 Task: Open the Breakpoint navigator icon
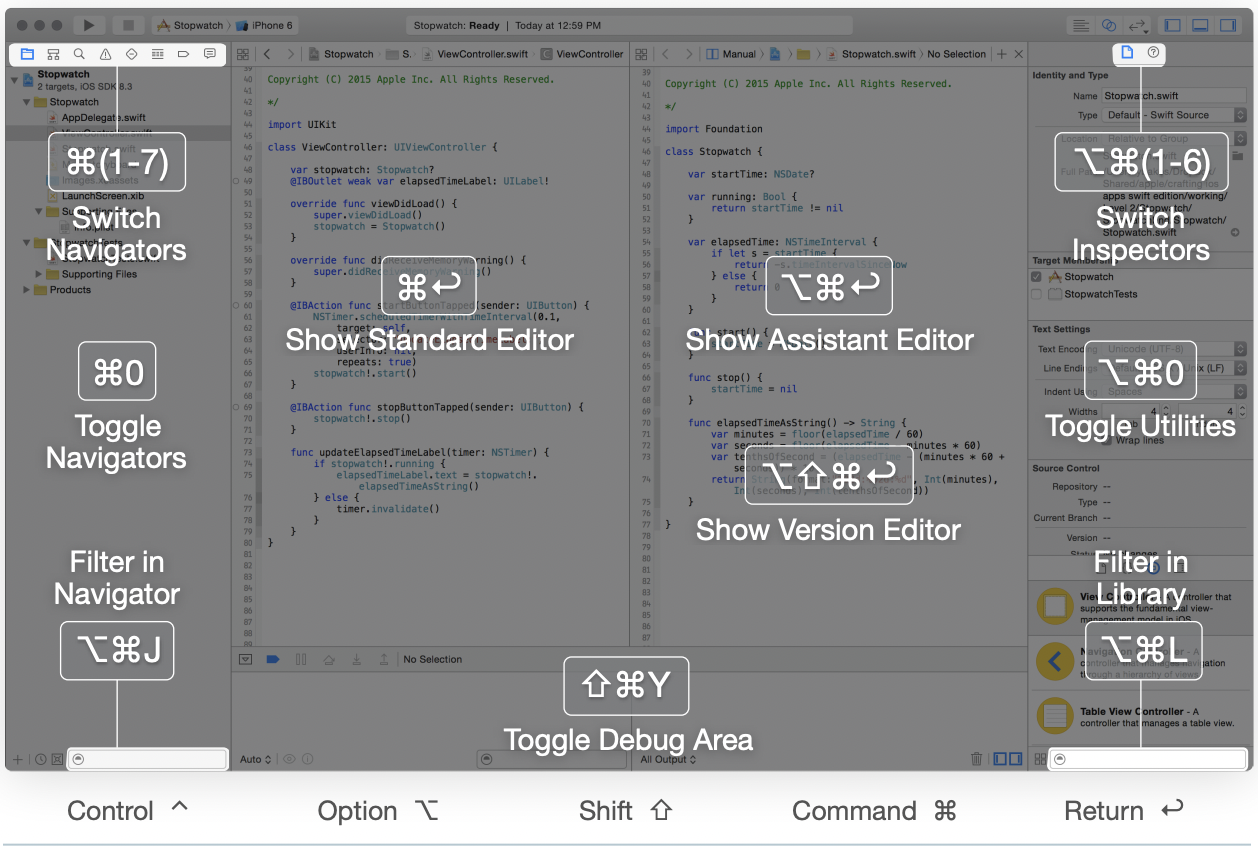184,54
